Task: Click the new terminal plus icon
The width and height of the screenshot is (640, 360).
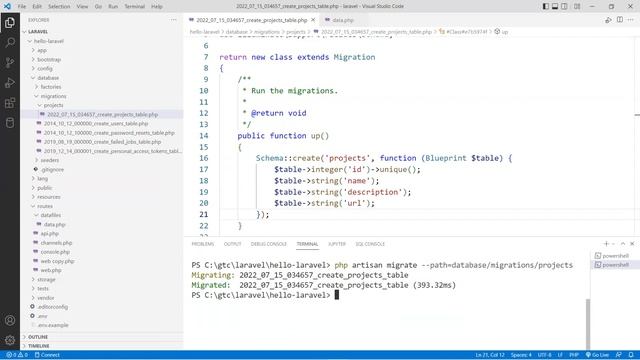Action: (606, 244)
